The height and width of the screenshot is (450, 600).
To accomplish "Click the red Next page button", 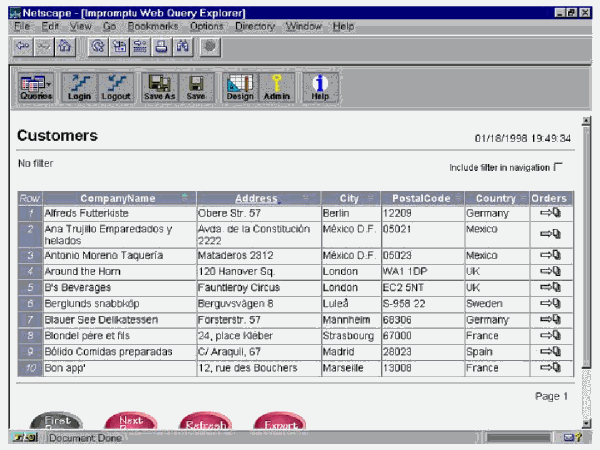I will pos(131,421).
